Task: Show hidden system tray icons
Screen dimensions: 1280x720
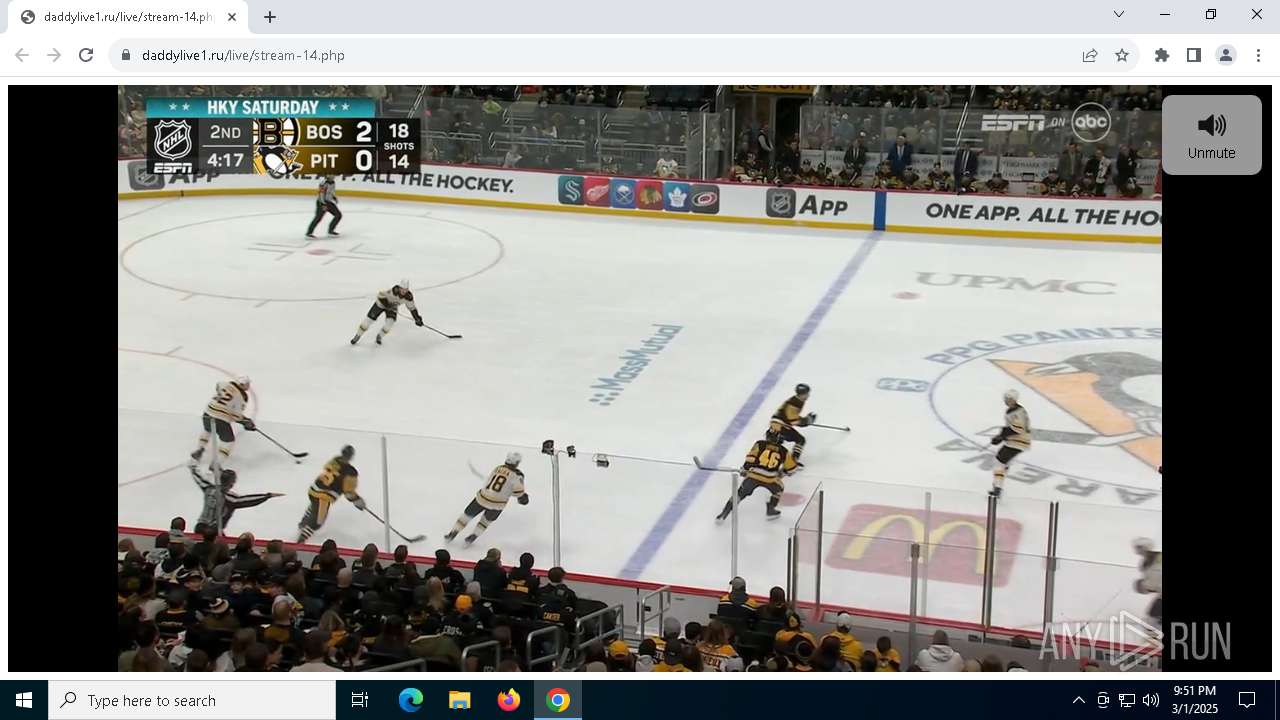Action: point(1078,700)
